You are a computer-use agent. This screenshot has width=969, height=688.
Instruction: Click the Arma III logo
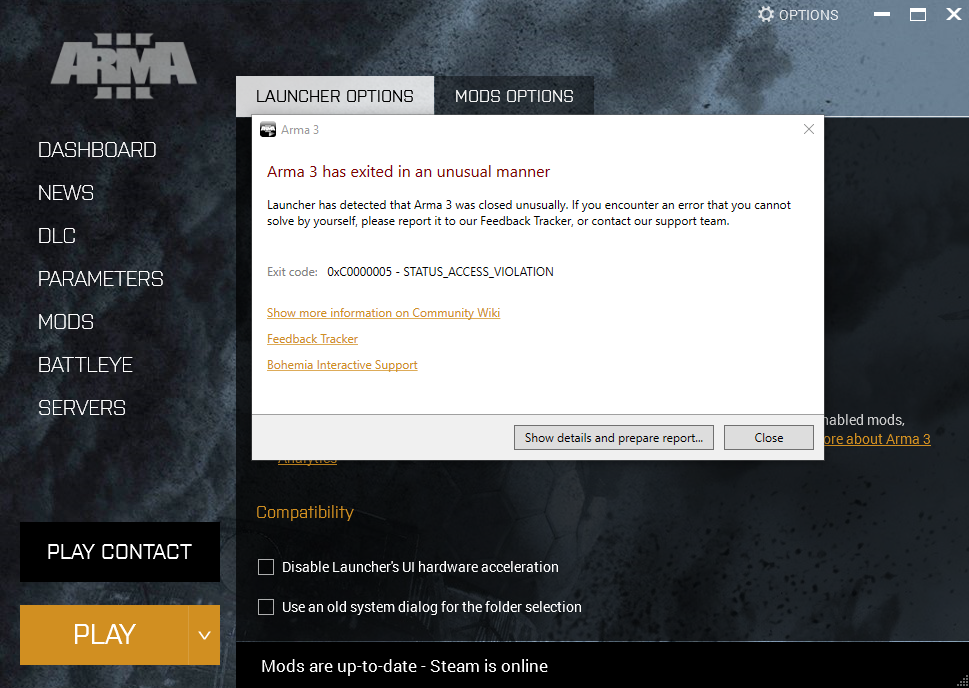click(x=124, y=66)
